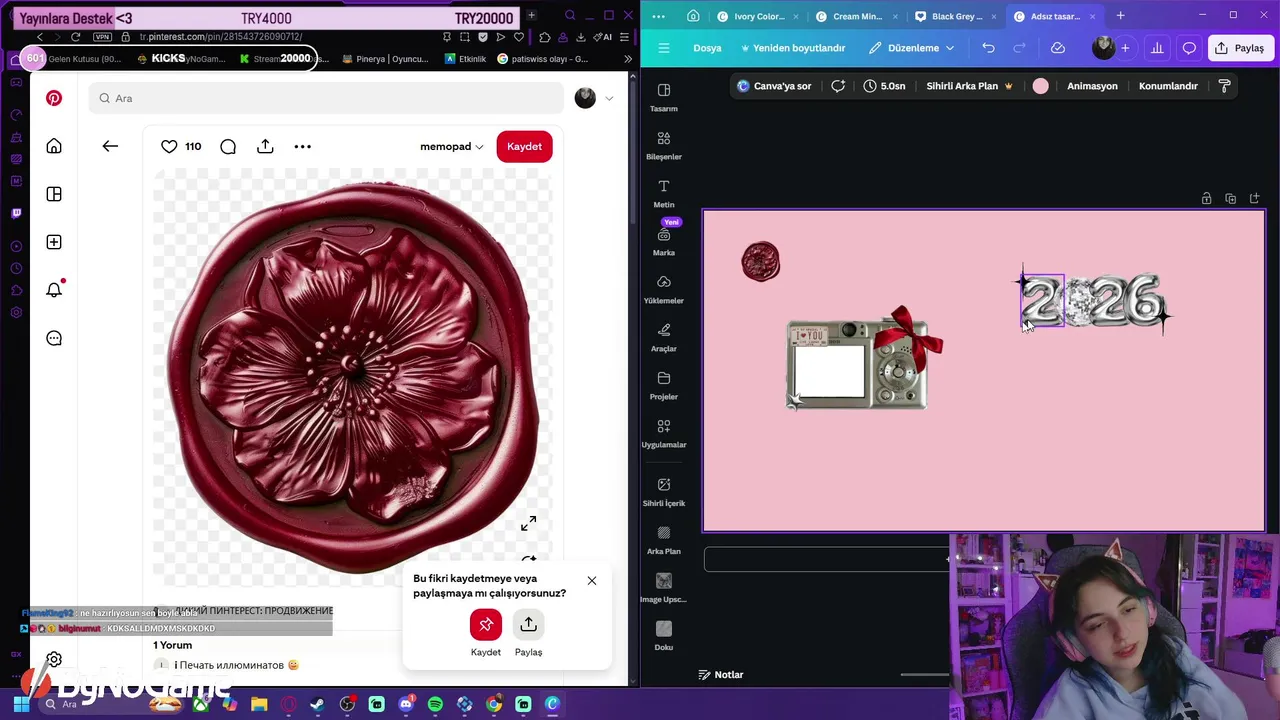Image resolution: width=1280 pixels, height=720 pixels.
Task: Open Pinterest messages icon
Action: 54,338
